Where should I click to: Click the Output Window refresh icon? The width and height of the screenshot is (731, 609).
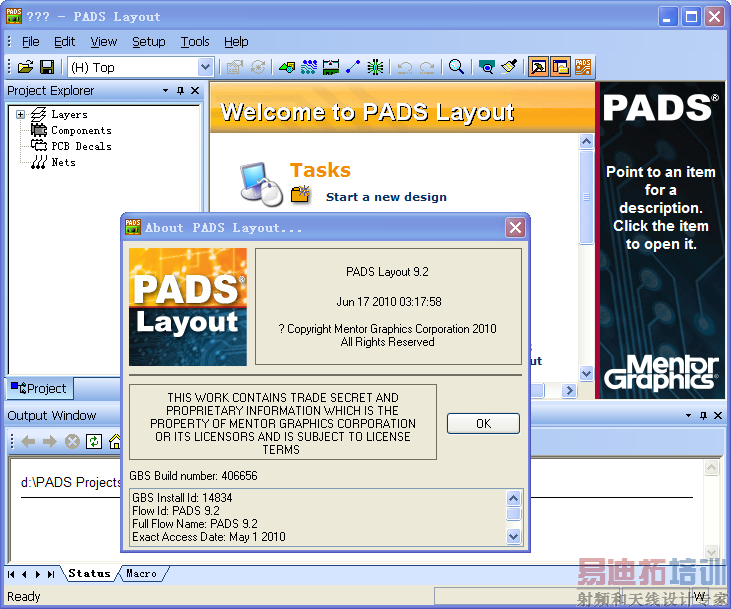(94, 441)
